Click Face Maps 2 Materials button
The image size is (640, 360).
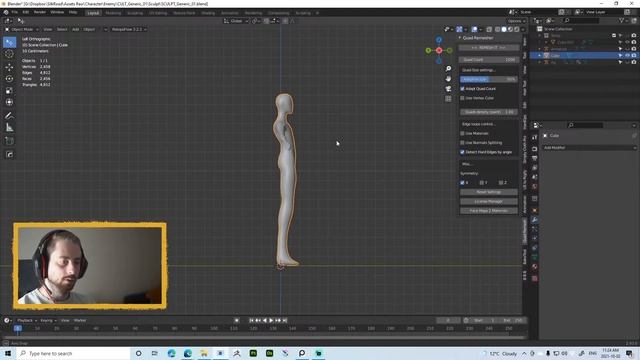coord(489,211)
